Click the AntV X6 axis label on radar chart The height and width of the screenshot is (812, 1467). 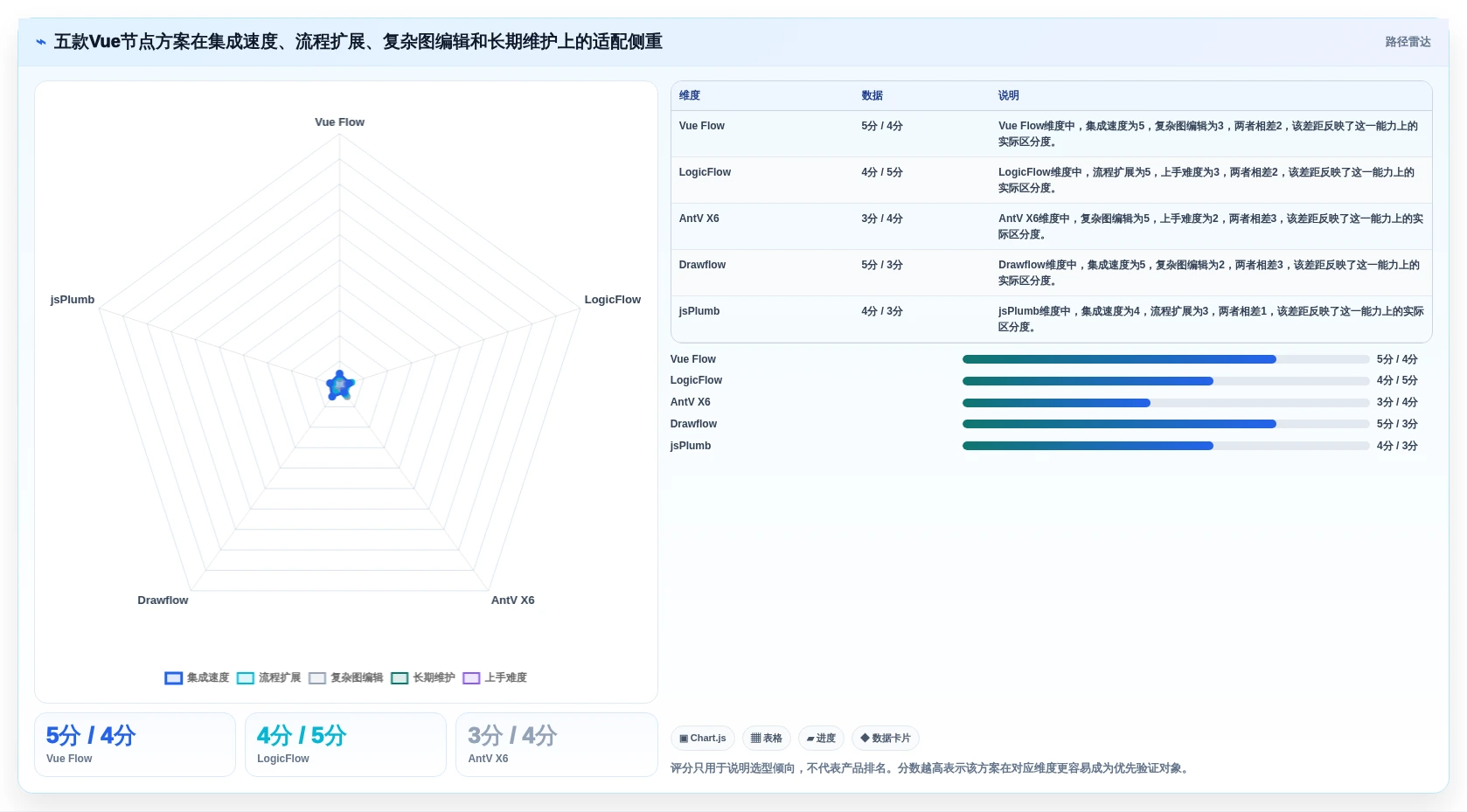[512, 600]
